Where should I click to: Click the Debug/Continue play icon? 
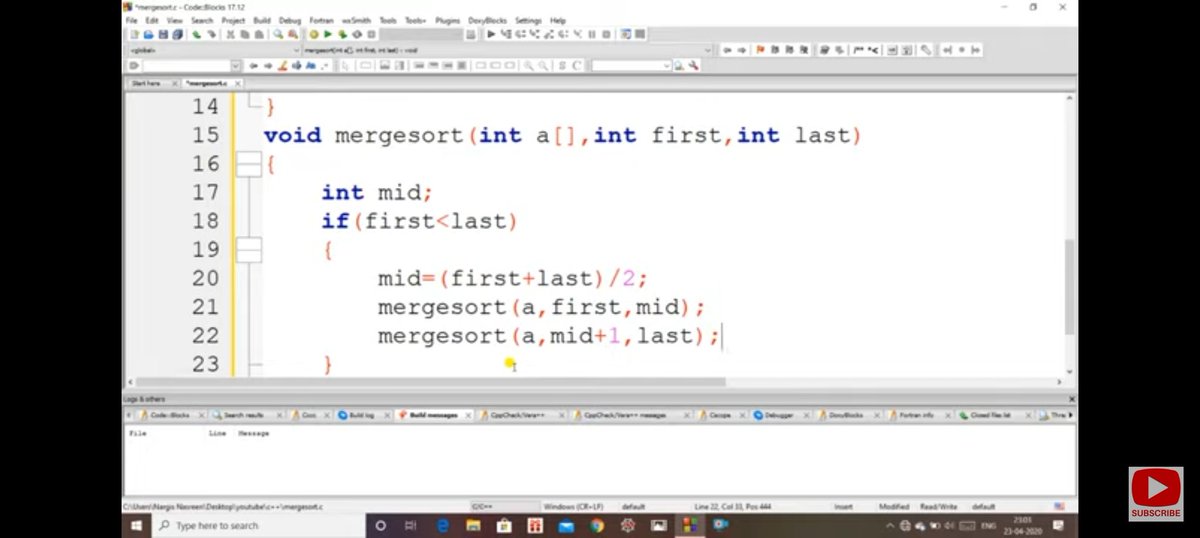[x=492, y=34]
